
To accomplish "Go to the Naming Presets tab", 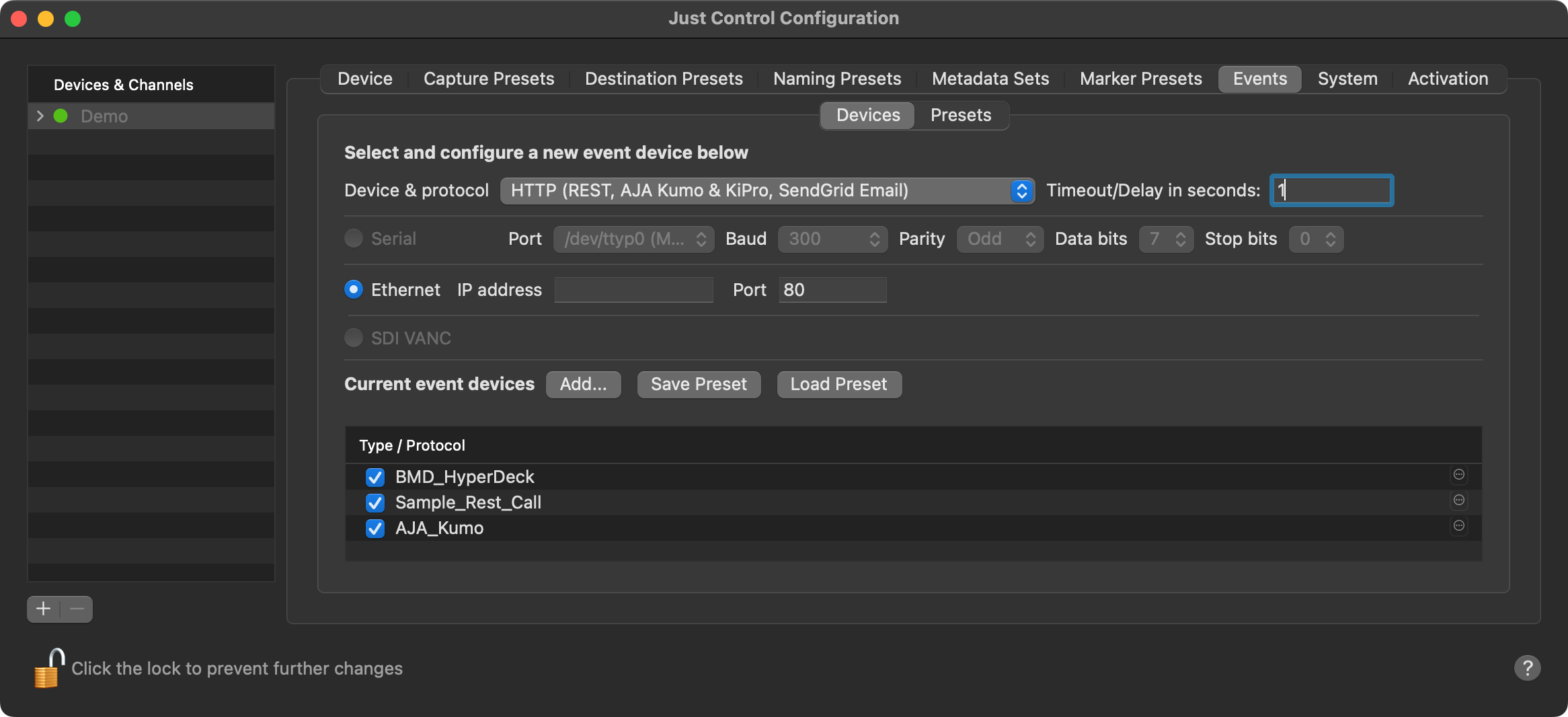I will [x=837, y=79].
